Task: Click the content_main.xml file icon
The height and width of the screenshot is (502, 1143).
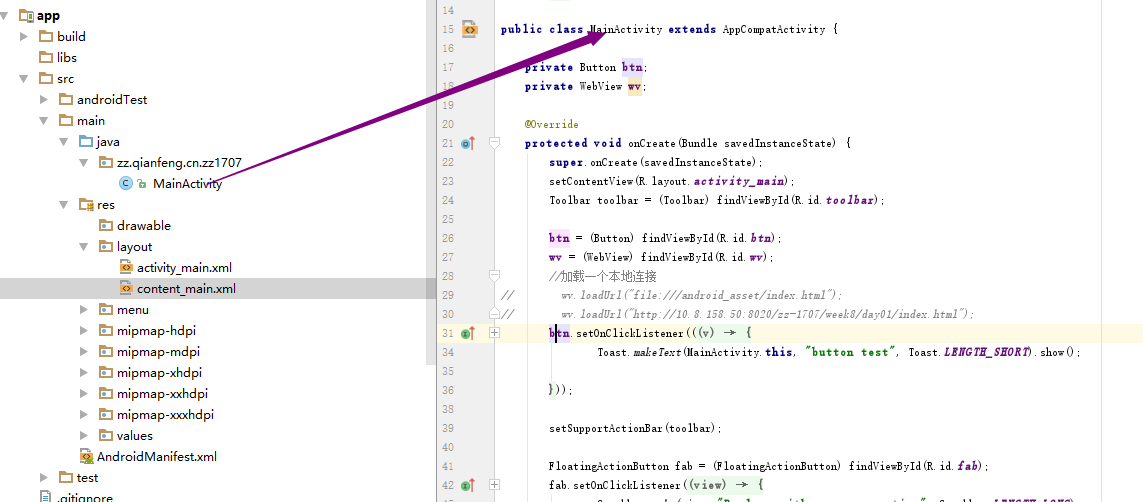Action: pos(125,289)
